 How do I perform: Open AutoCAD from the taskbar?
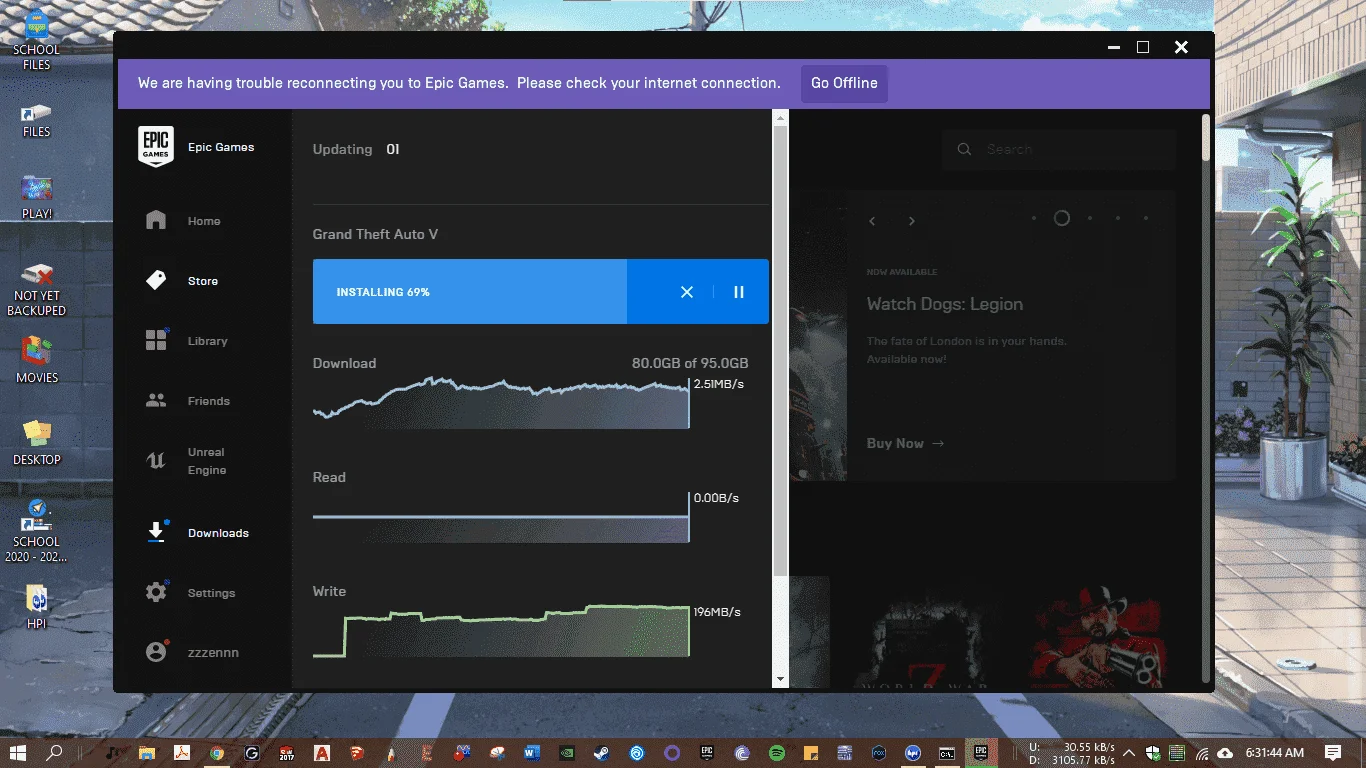[x=322, y=752]
